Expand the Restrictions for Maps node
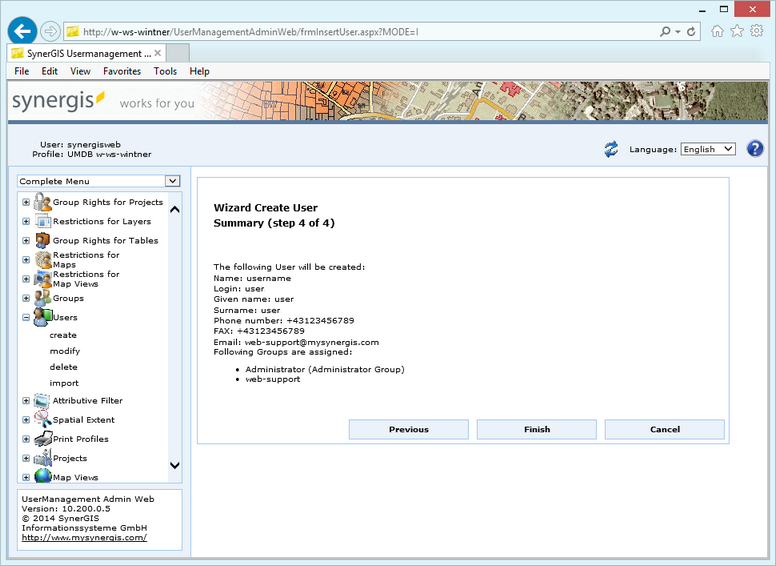 click(x=26, y=260)
